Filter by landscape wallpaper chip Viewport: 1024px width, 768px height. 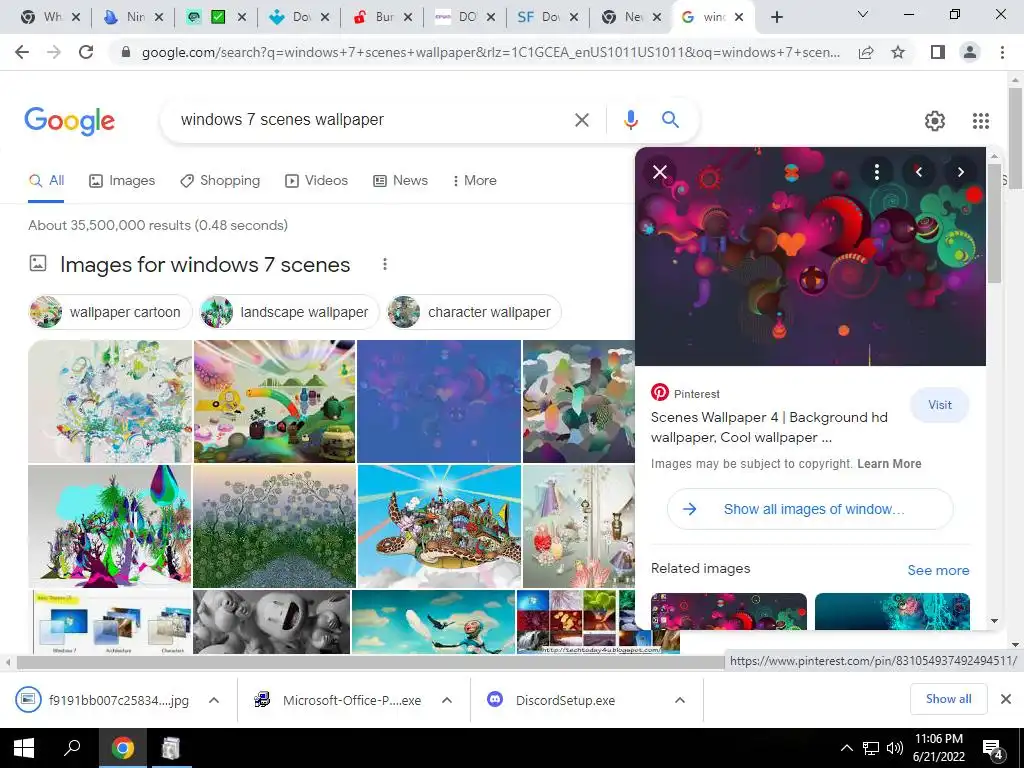coord(290,312)
